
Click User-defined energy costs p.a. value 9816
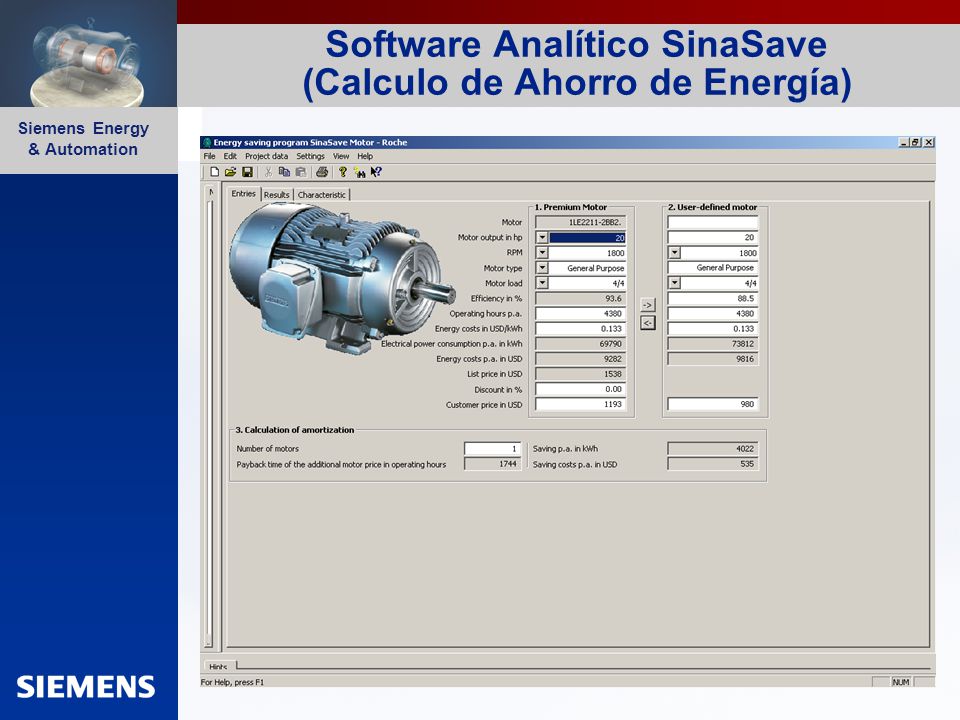pyautogui.click(x=713, y=359)
